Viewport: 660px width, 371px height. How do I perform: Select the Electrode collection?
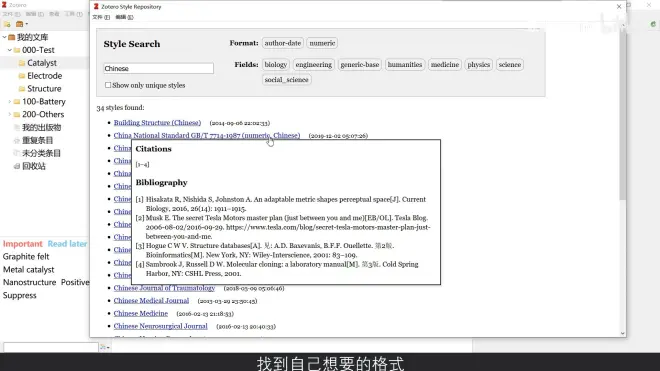(44, 76)
